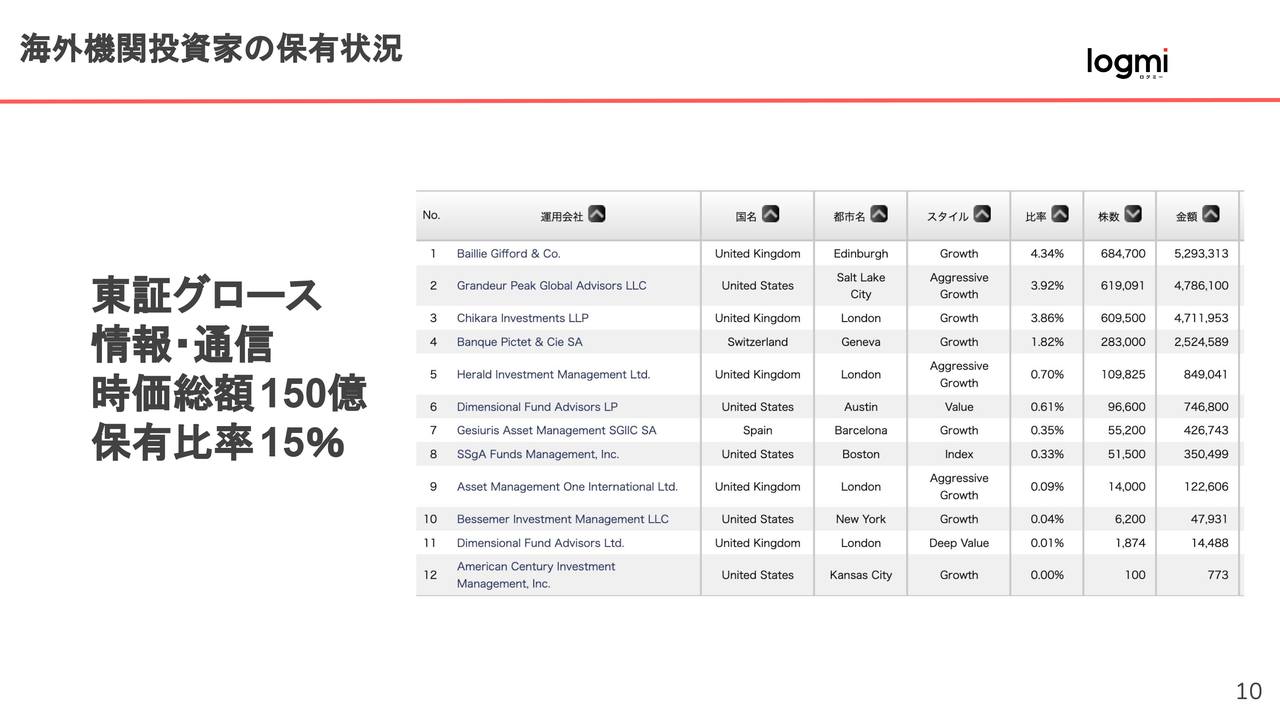
Task: Open Gesiuris Asset Management SGIIC SA link
Action: click(557, 431)
